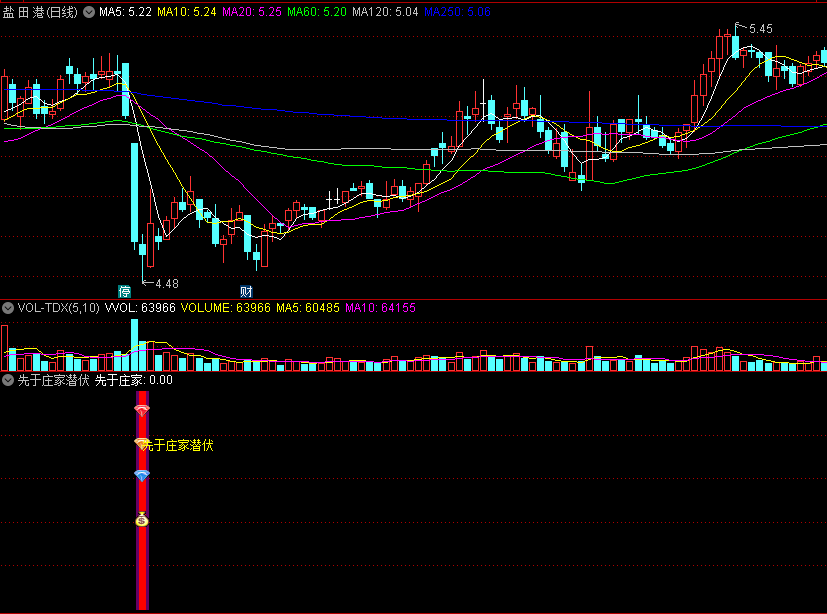Click the VVOL: 63966 value

(x=140, y=308)
